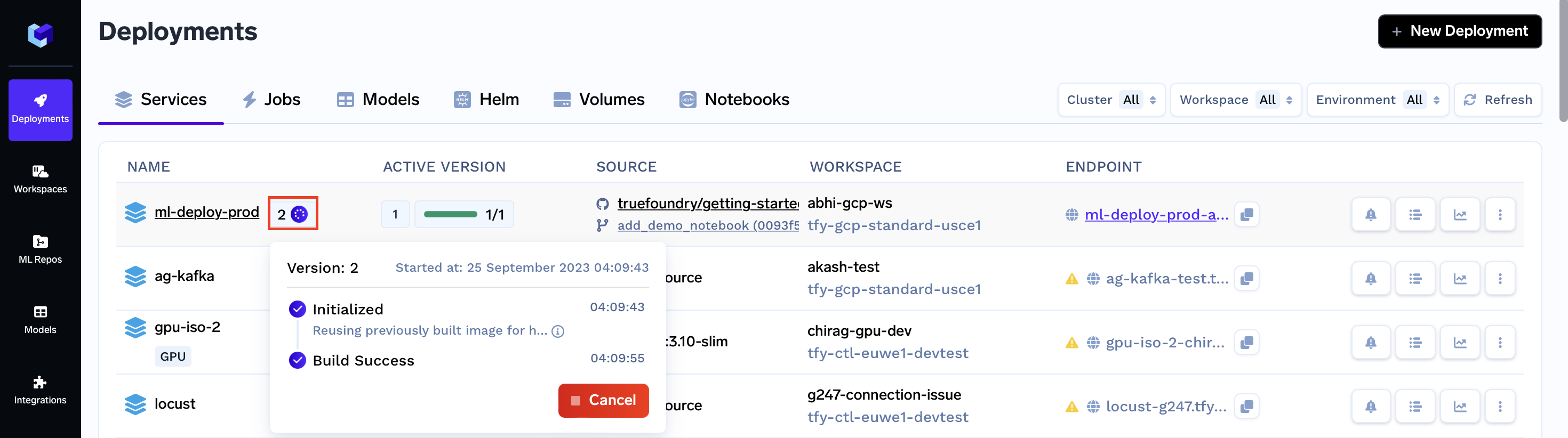Viewport: 1568px width, 438px height.
Task: Open metrics chart icon for ag-kafka
Action: click(x=1460, y=278)
